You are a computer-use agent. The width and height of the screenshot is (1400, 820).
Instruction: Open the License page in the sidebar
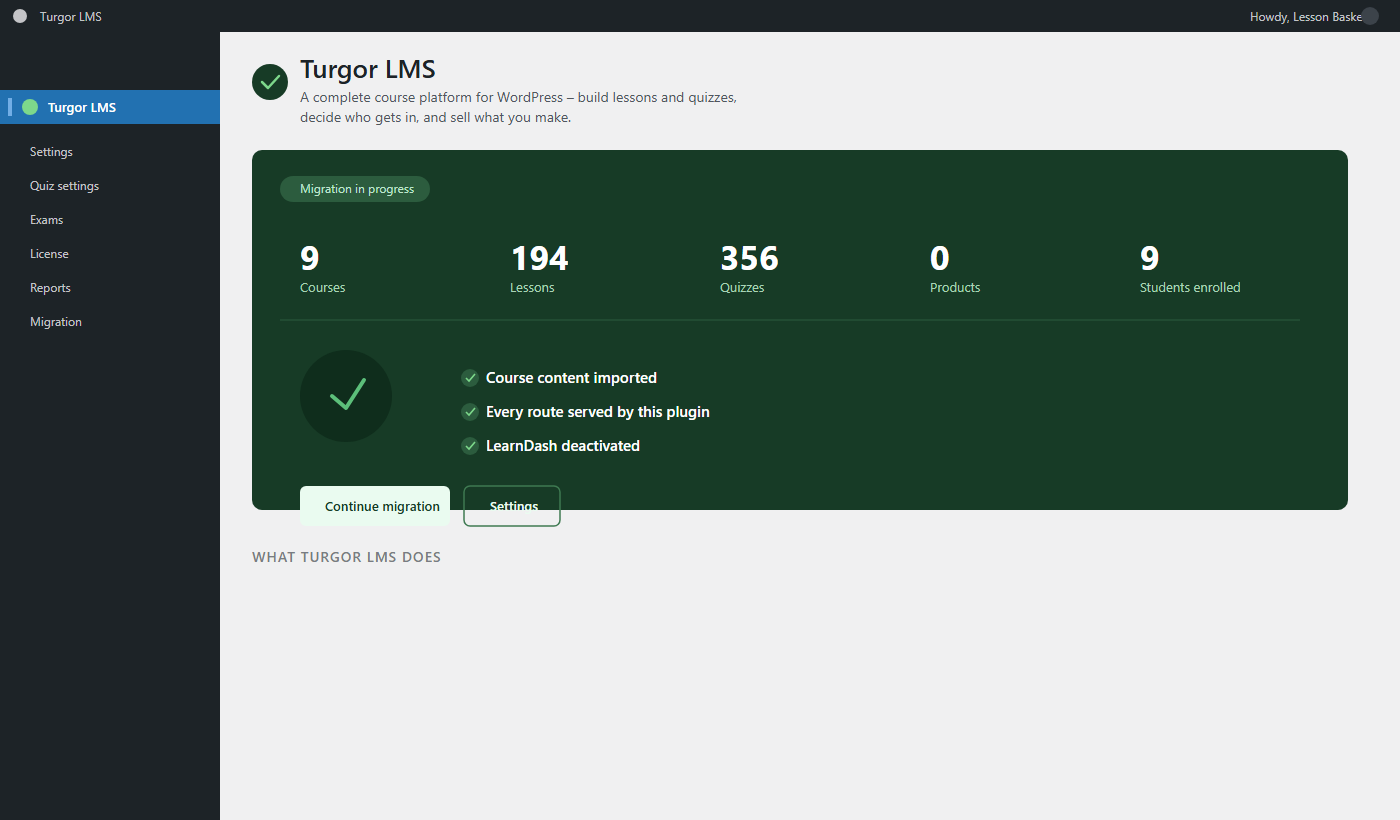pos(49,254)
